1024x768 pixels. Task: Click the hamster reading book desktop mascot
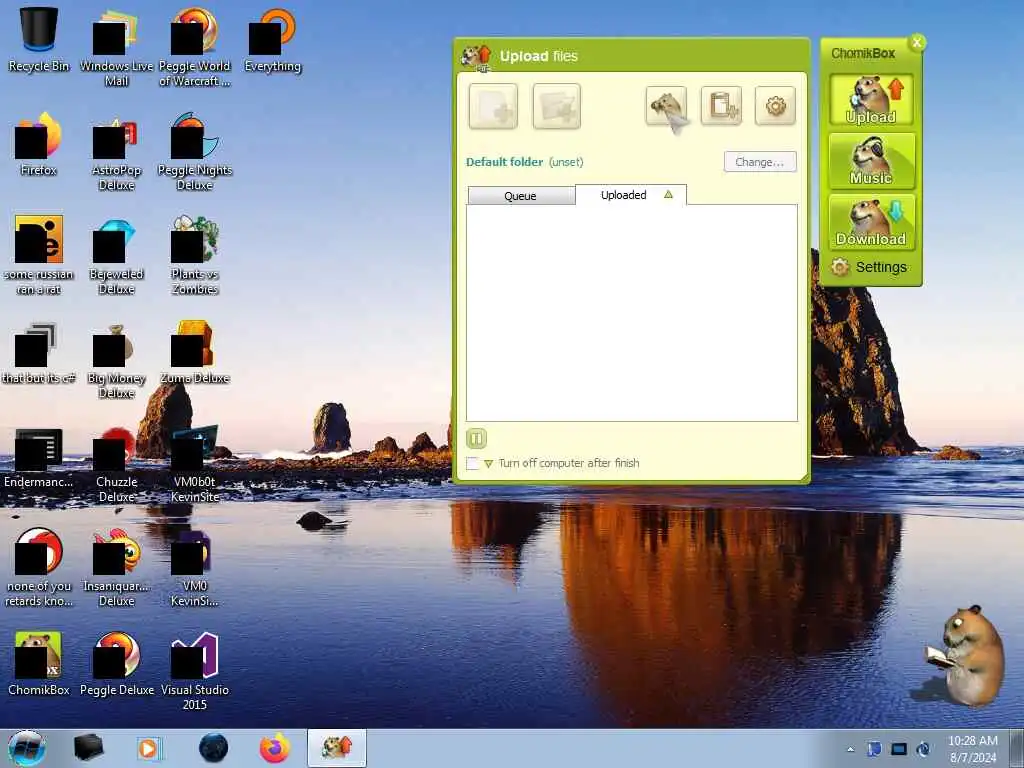[966, 655]
